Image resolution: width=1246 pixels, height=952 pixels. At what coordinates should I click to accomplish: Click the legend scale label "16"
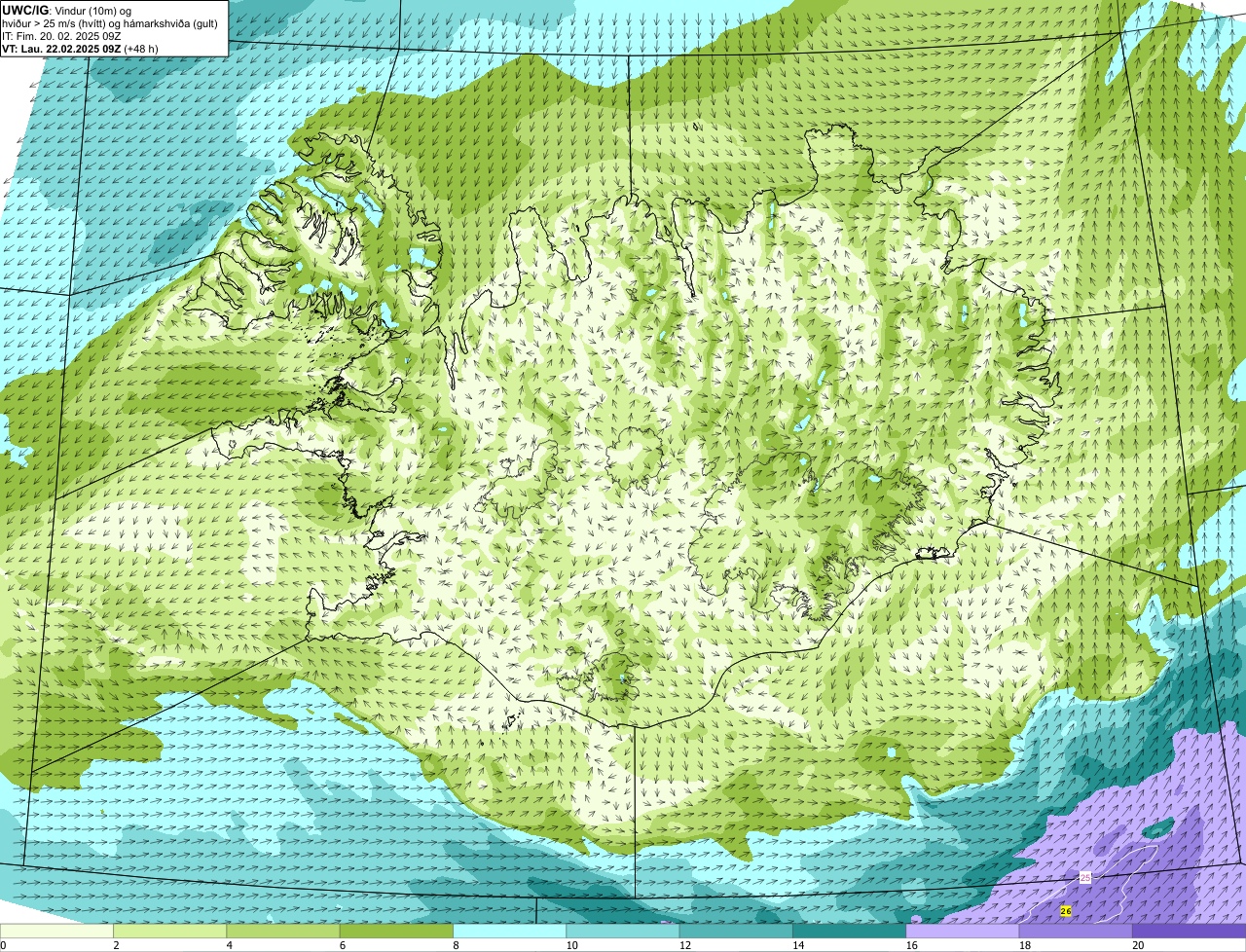coord(912,945)
